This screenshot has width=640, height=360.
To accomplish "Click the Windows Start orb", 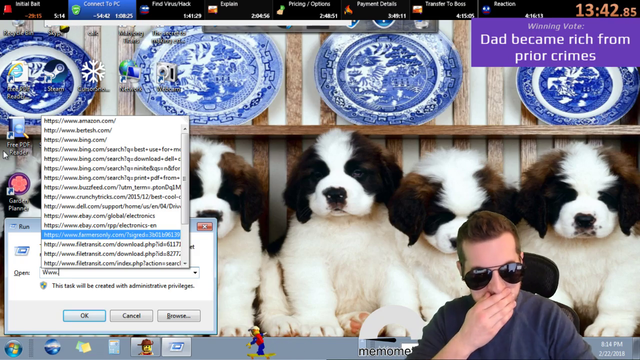I will point(13,349).
